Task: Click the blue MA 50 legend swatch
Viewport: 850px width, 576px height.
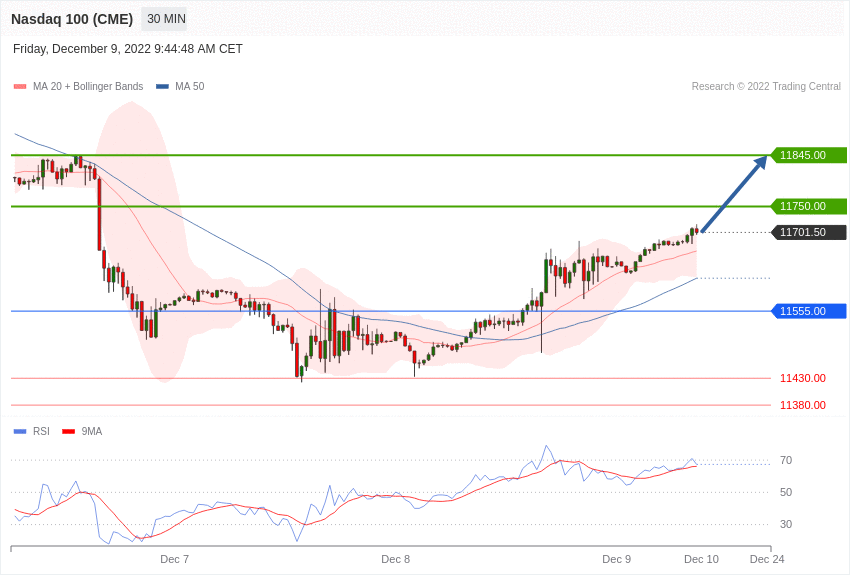Action: pyautogui.click(x=162, y=87)
